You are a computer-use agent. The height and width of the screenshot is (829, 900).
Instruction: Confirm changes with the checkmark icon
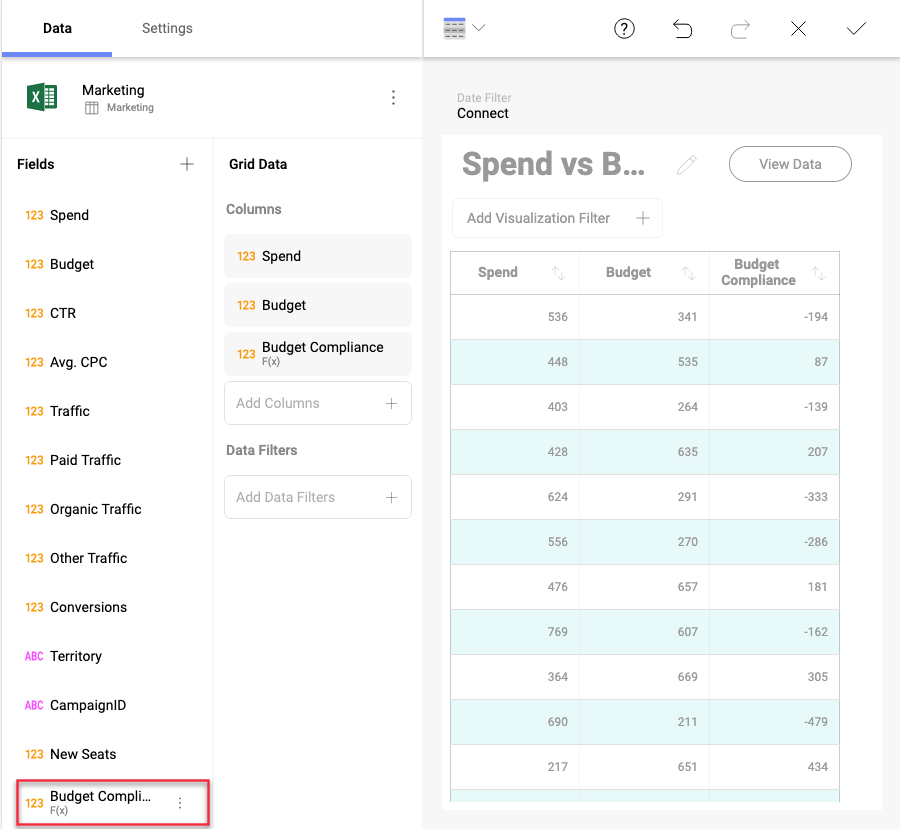(x=856, y=28)
